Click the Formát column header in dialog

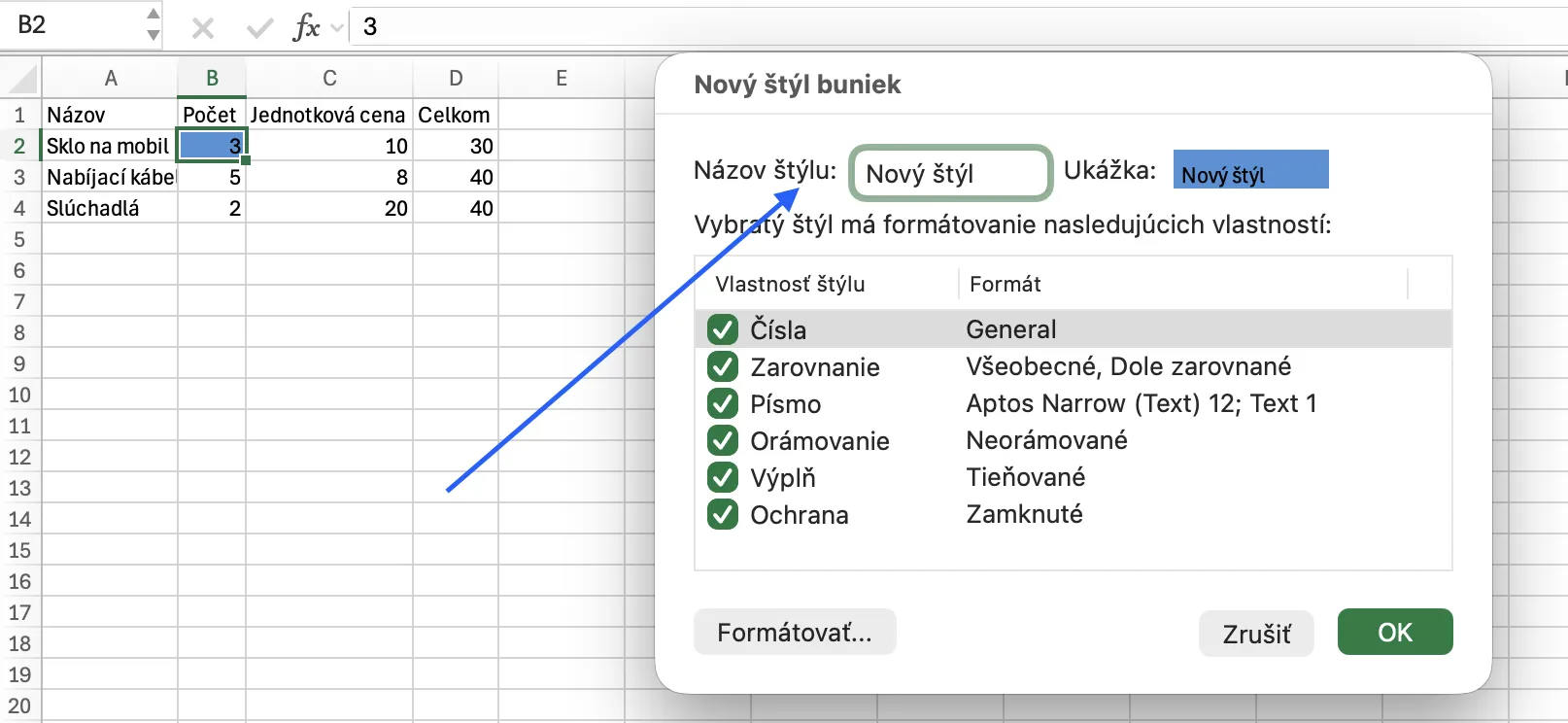pyautogui.click(x=1005, y=284)
